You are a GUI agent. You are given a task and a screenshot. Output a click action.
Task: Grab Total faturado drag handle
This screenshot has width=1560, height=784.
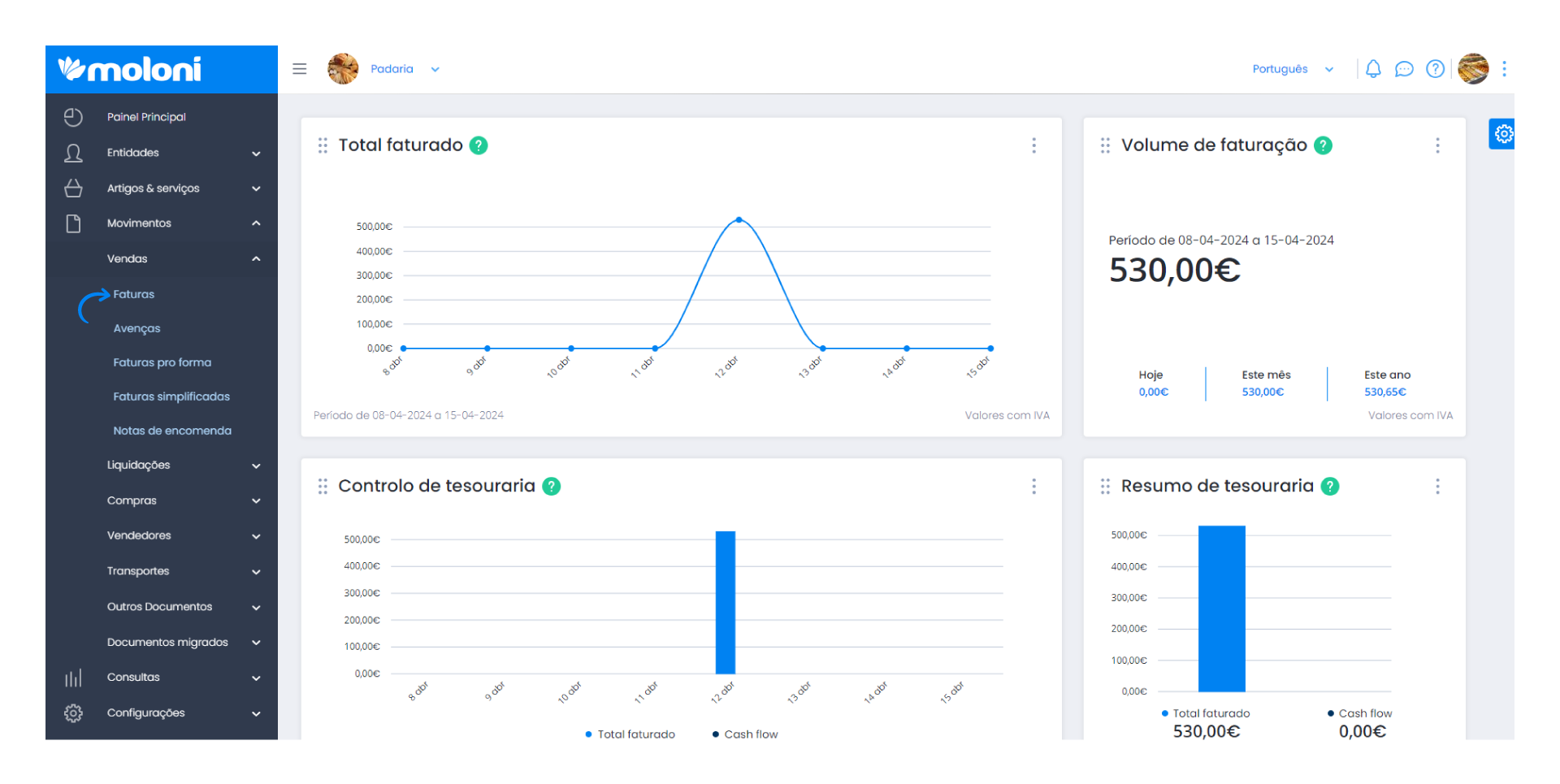coord(323,145)
